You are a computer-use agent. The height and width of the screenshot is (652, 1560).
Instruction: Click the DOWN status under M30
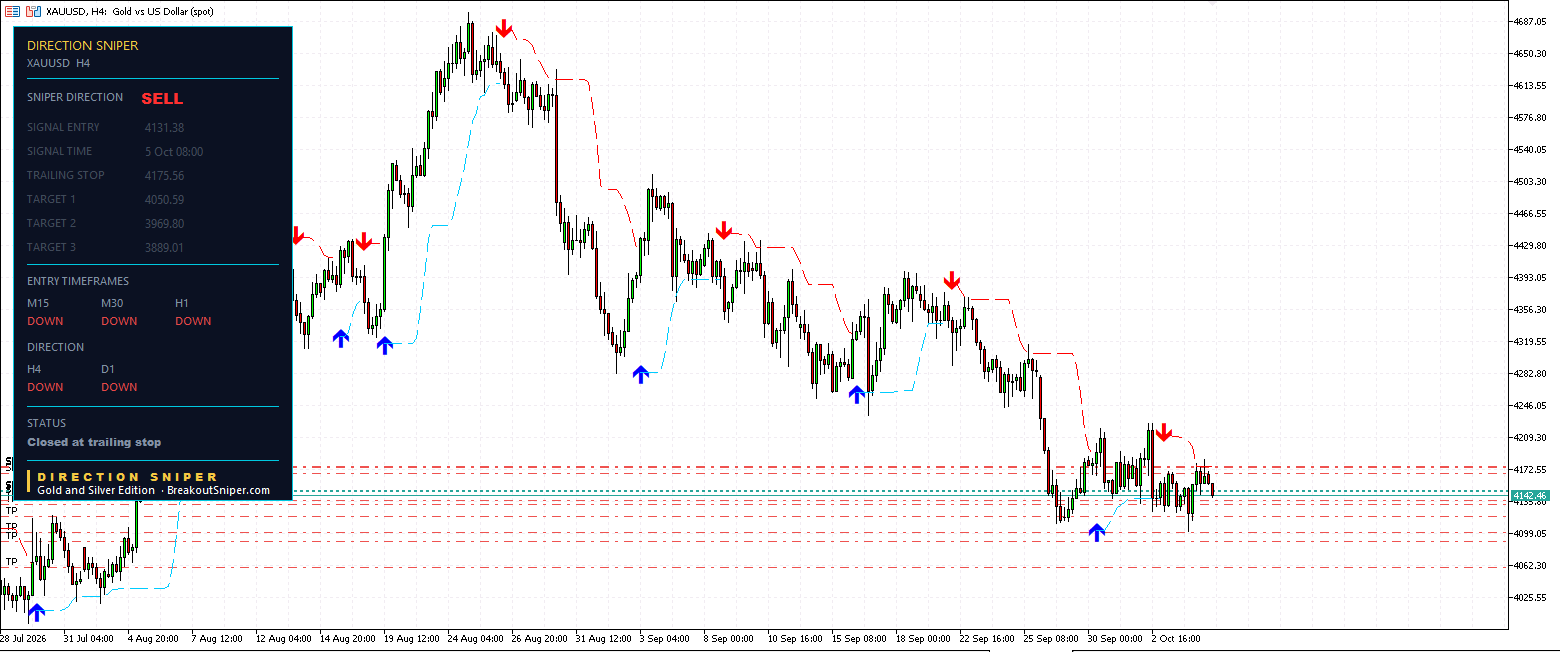119,321
